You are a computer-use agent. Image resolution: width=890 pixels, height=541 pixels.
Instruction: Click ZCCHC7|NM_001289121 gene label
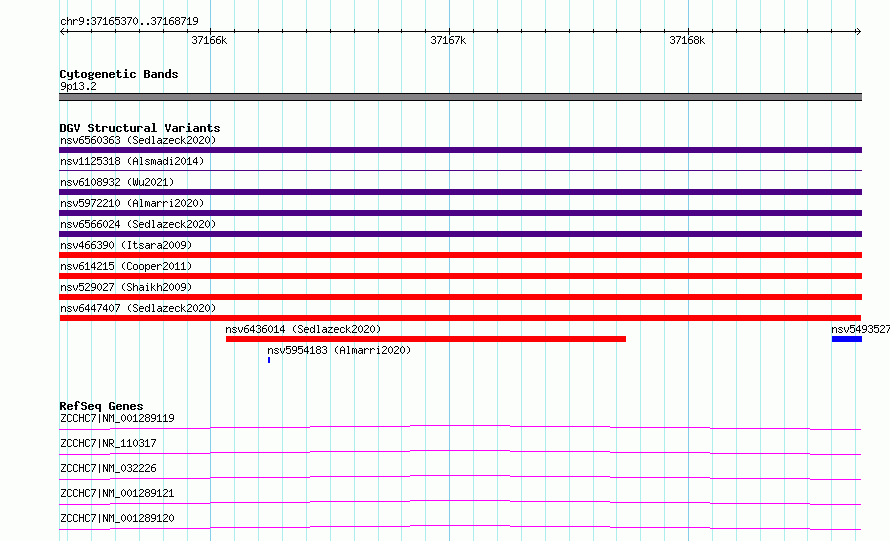coord(117,493)
